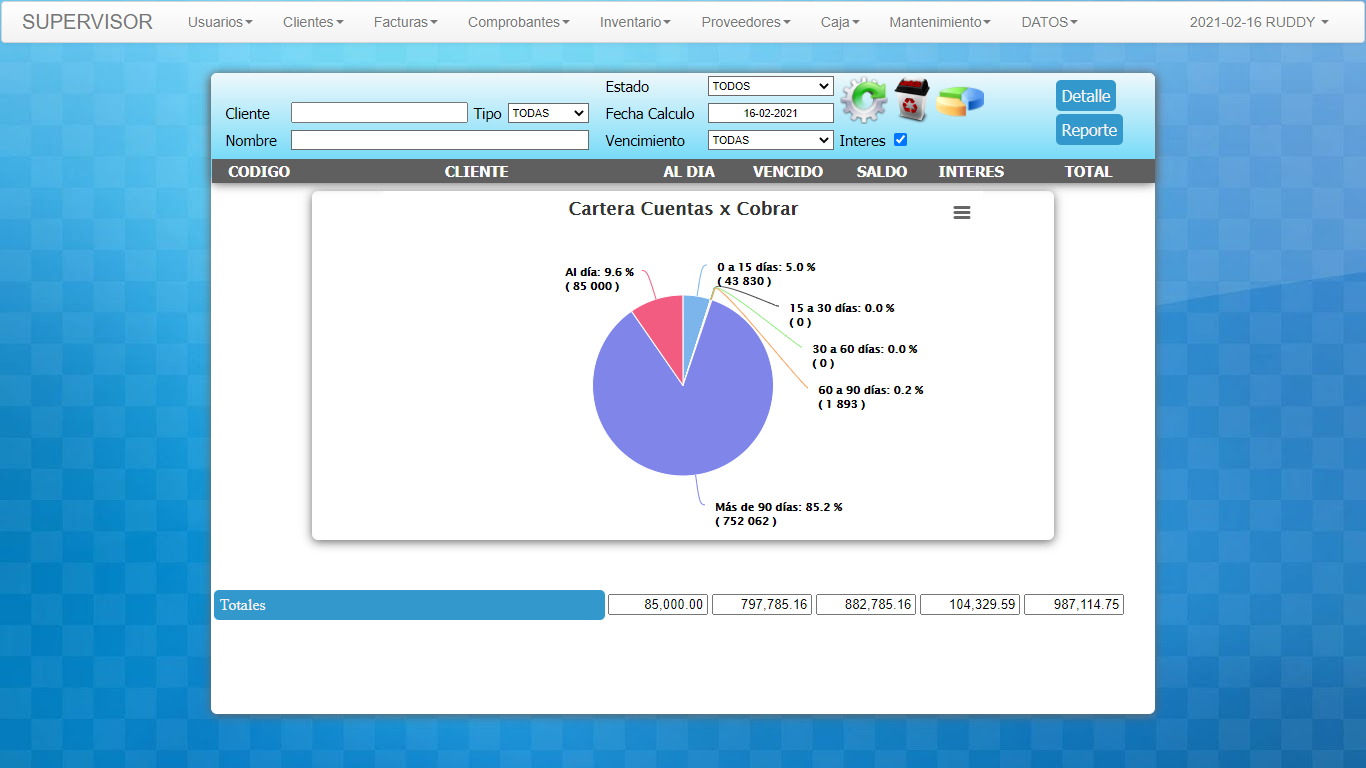Toggle the Interes checkbox
1366x768 pixels.
tap(900, 140)
